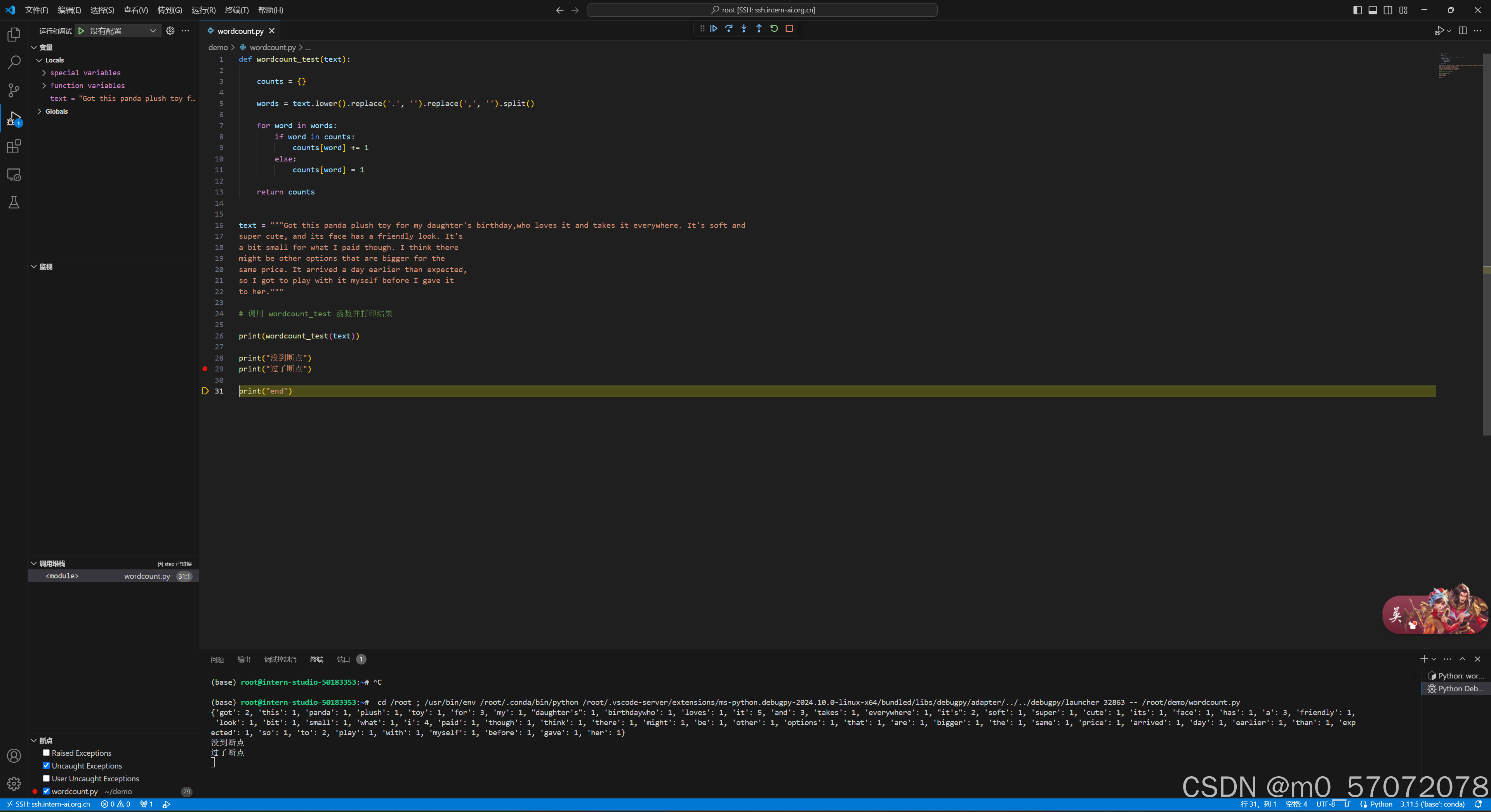Toggle the User Uncaught Exceptions checkbox
The image size is (1491, 812).
tap(46, 778)
